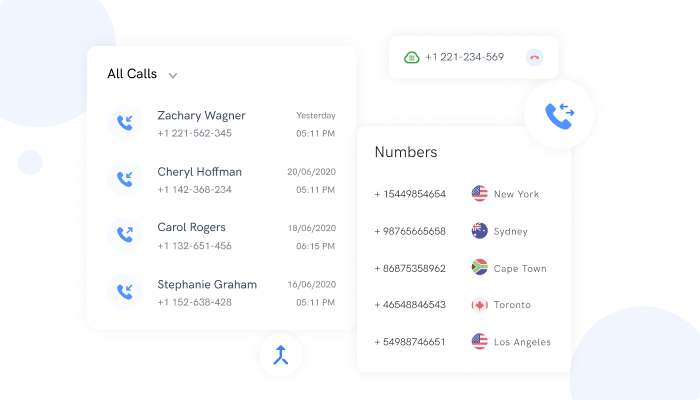700x400 pixels.
Task: Select the New York number + 15449854654
Action: tap(410, 194)
